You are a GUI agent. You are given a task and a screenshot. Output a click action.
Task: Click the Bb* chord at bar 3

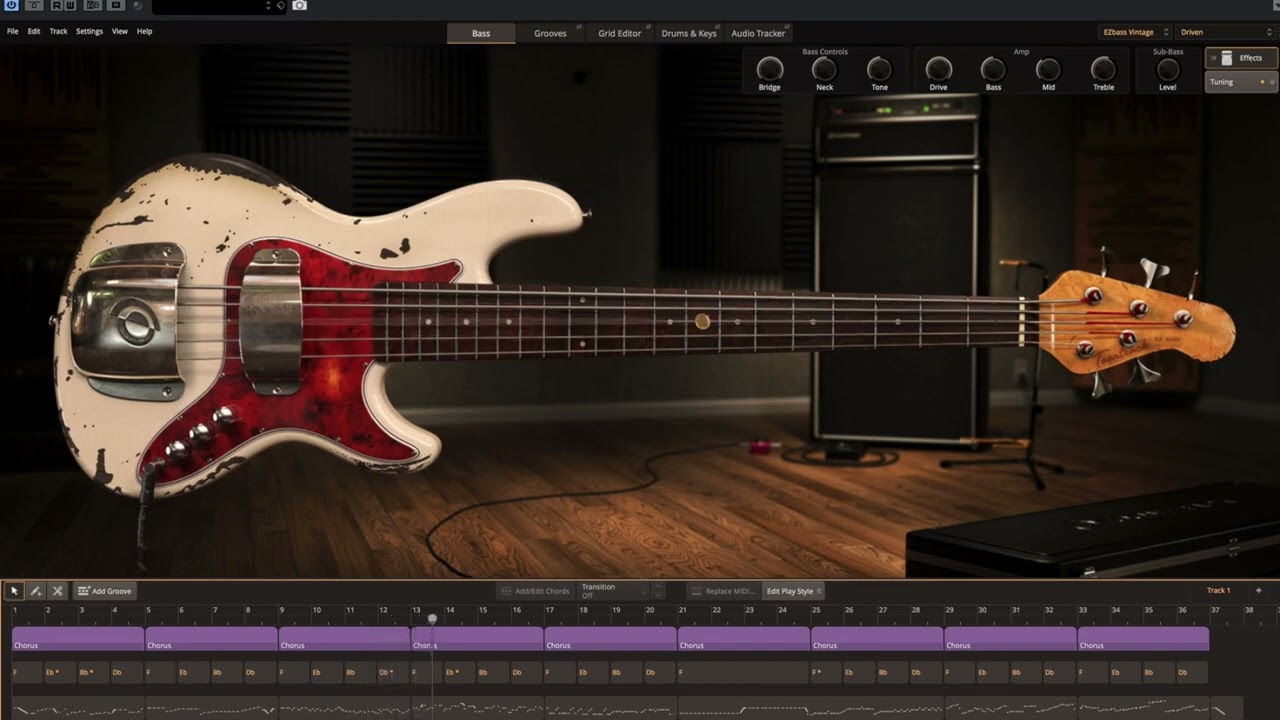tap(94, 672)
